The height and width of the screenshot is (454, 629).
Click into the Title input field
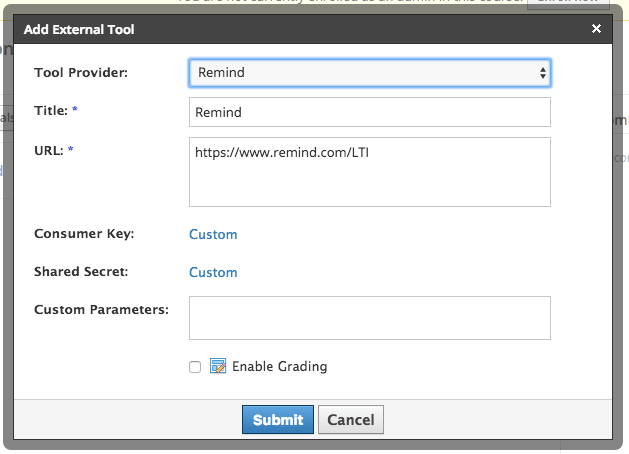click(x=369, y=112)
